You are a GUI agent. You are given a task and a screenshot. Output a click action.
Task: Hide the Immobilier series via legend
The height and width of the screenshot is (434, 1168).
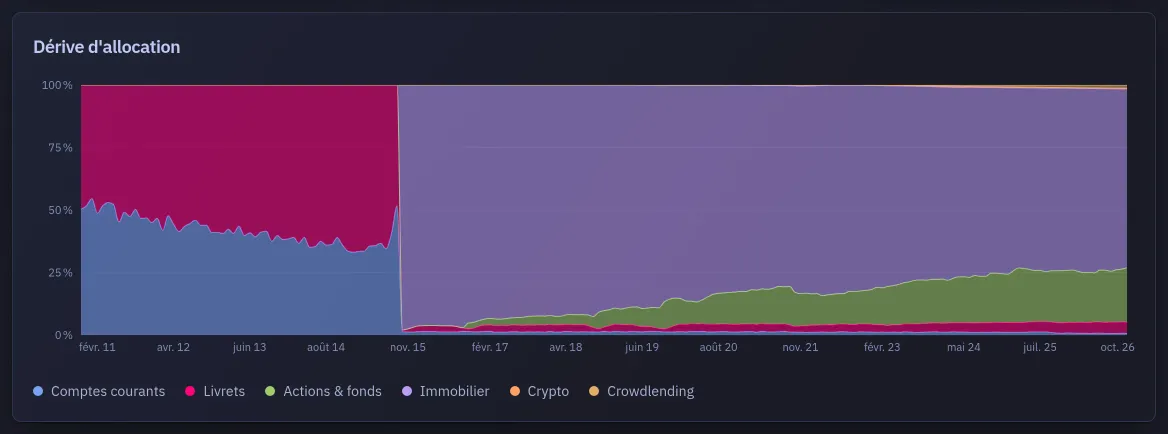click(445, 391)
